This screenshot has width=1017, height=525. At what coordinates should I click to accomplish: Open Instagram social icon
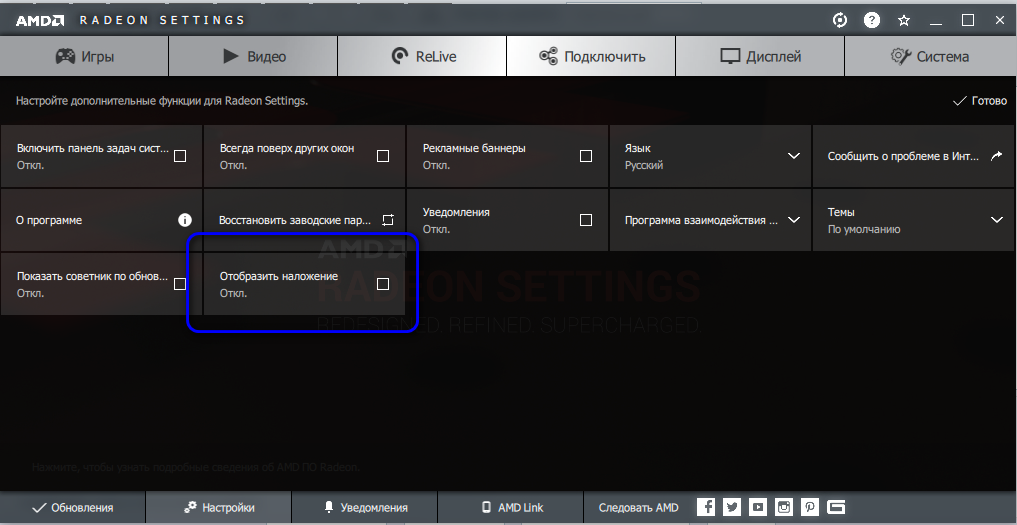coord(784,507)
